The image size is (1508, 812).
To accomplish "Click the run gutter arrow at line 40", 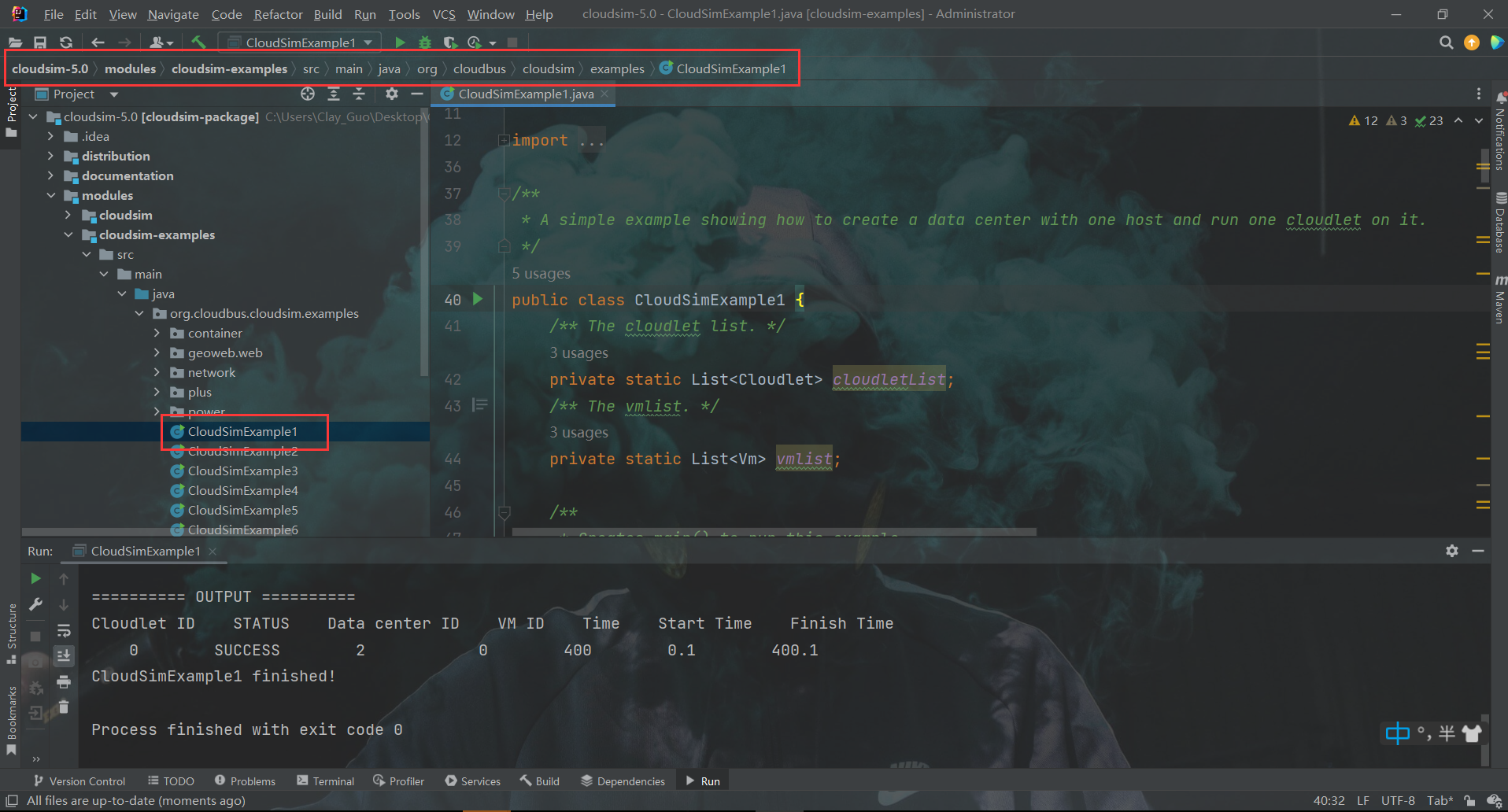I will (x=478, y=299).
